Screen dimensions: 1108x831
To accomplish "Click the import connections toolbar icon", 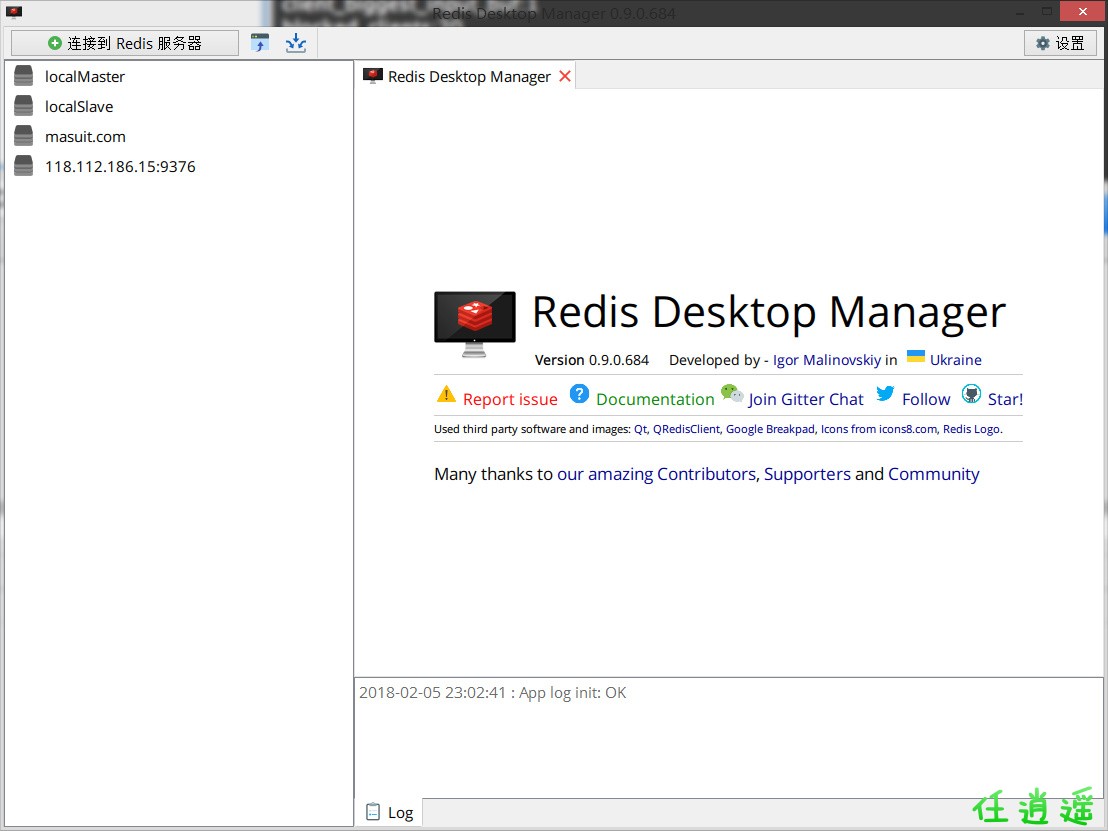I will coord(260,43).
